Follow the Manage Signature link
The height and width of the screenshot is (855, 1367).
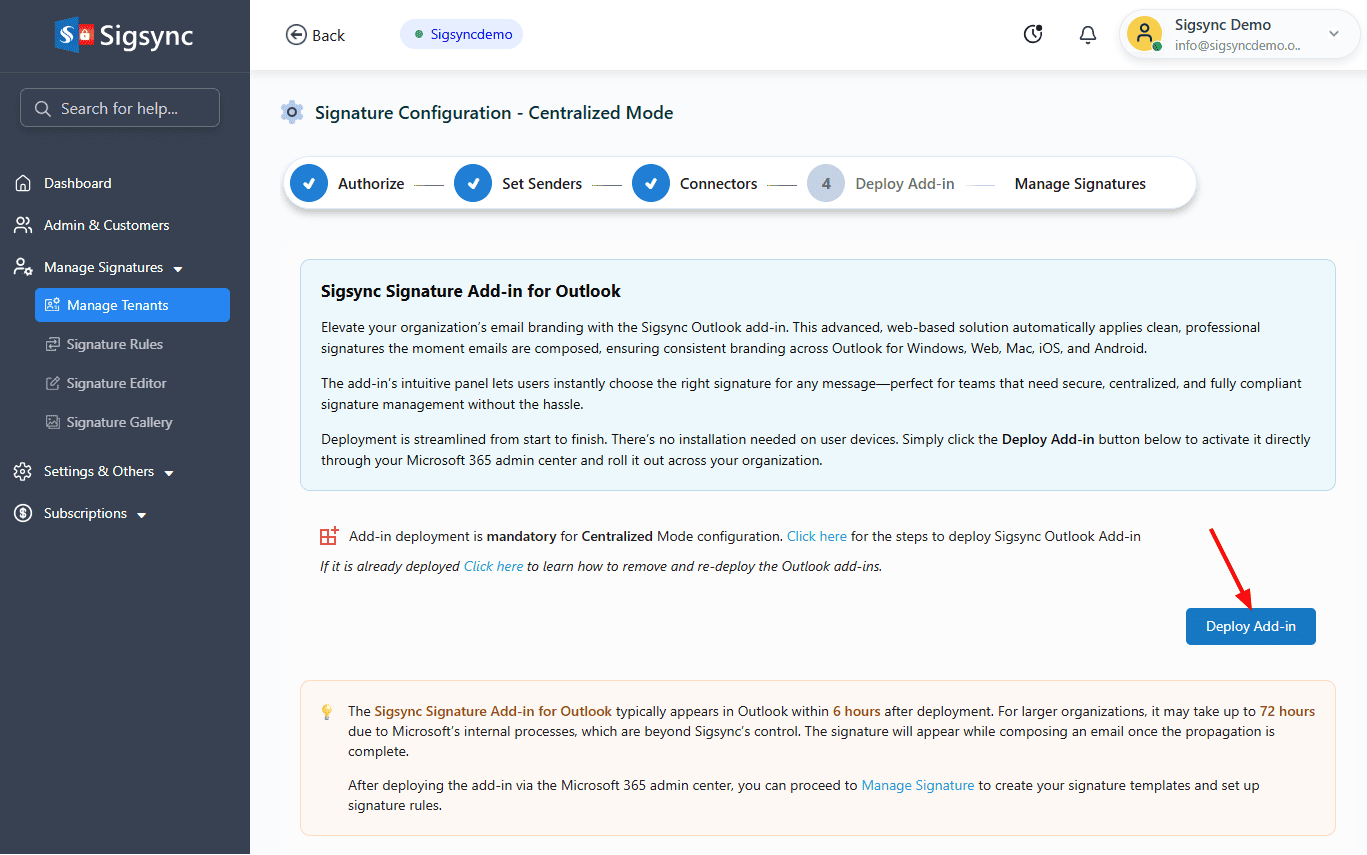[x=917, y=785]
